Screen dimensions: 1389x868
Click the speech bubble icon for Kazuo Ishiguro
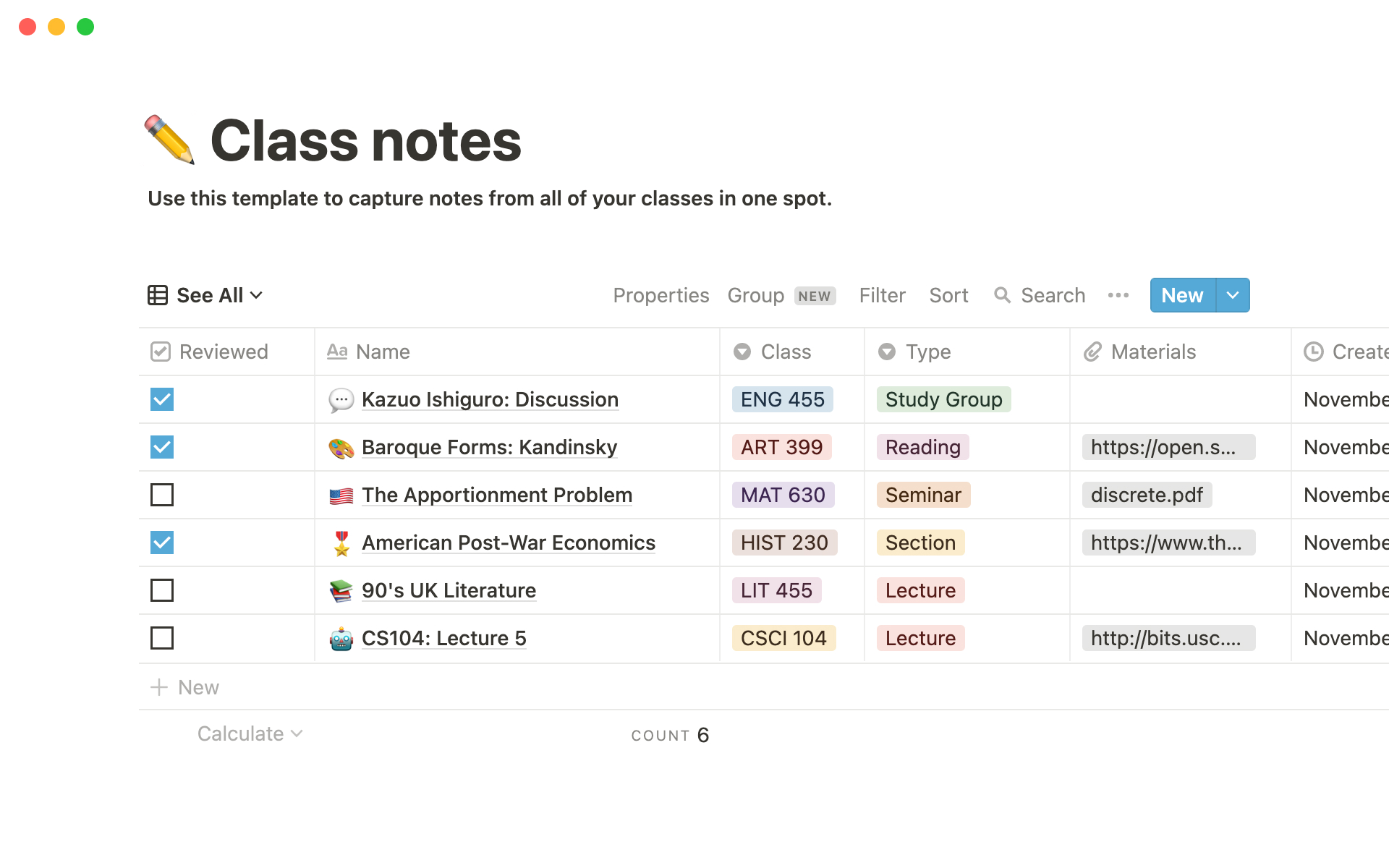[x=341, y=400]
